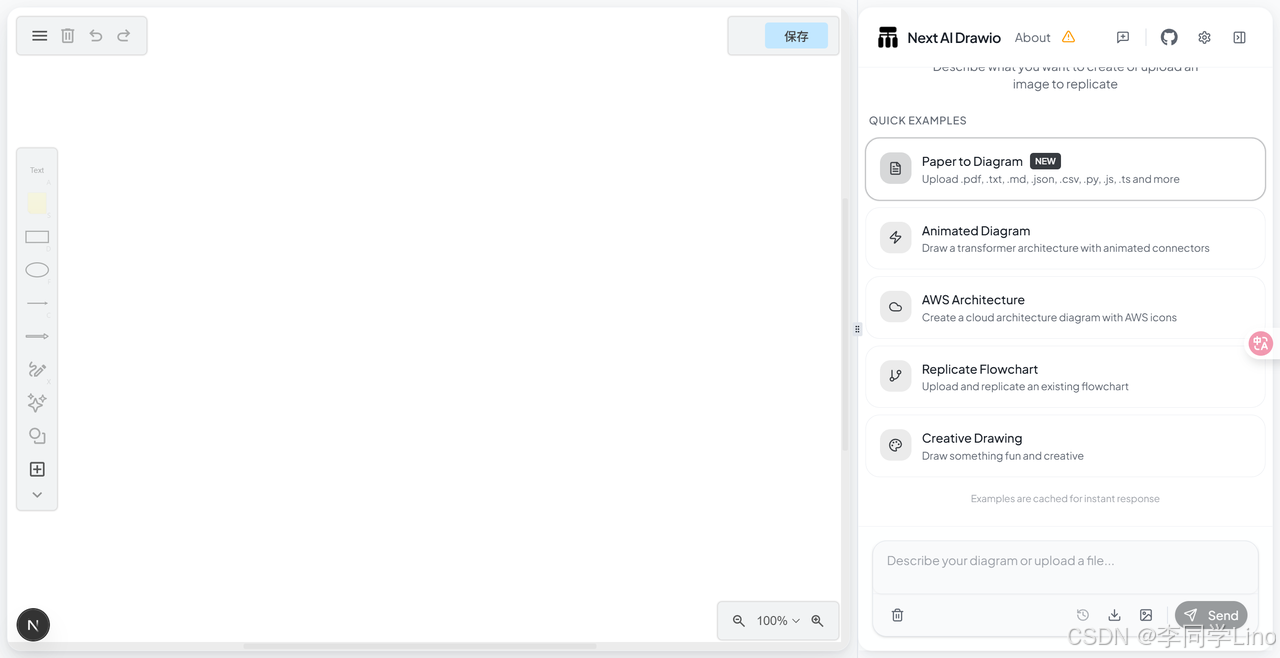This screenshot has height=658, width=1280.
Task: Click the delete trash icon in the top toolbar
Action: [x=68, y=36]
